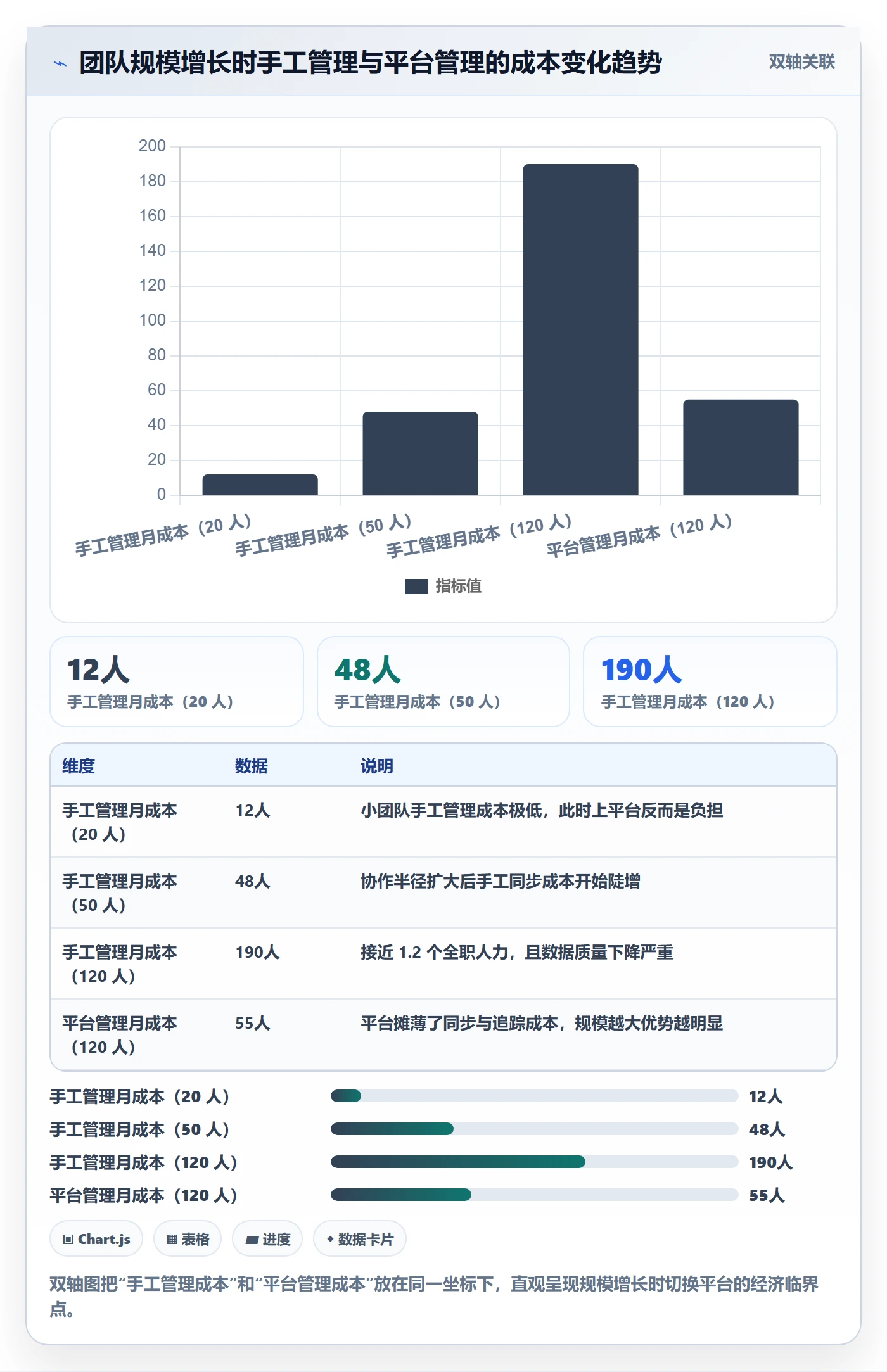Select the tallest chart bar, 手工管理月成本（120 人）
Screen dimensions: 887x1372
[580, 329]
